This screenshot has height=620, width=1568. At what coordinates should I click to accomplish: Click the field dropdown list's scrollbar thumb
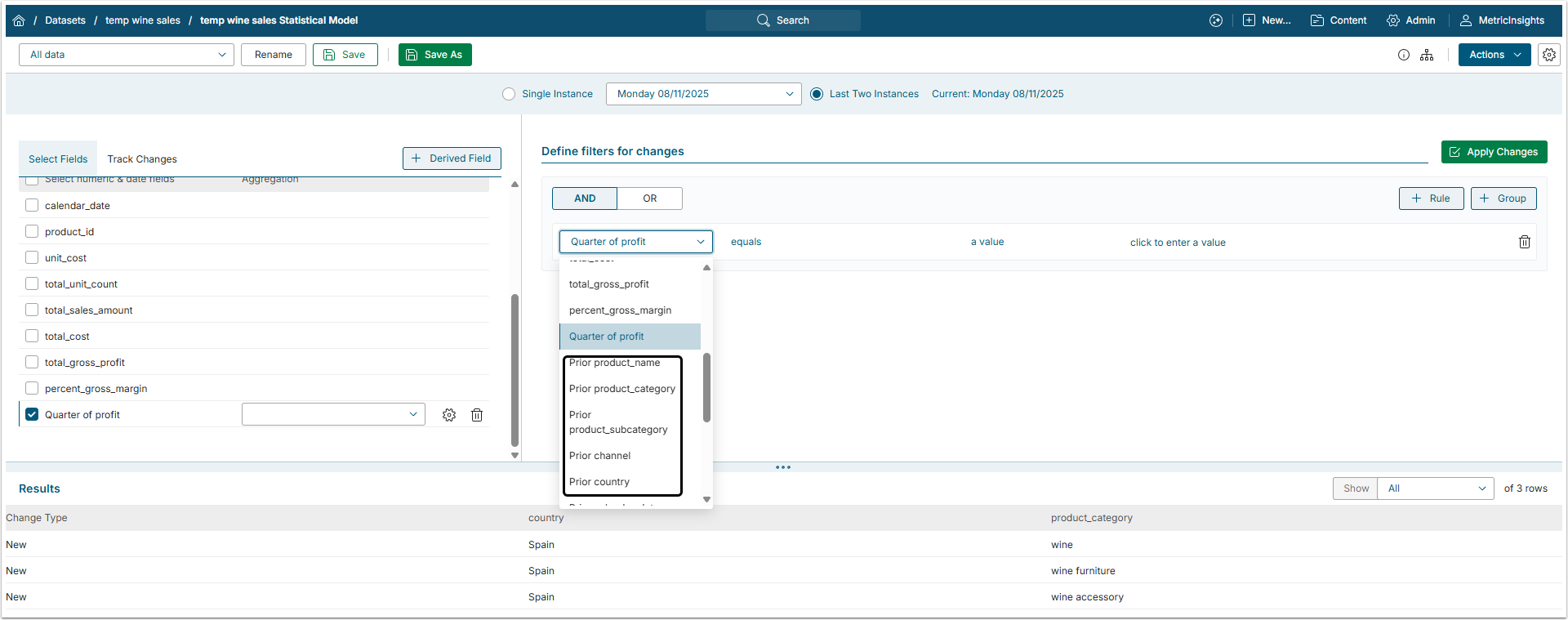706,387
